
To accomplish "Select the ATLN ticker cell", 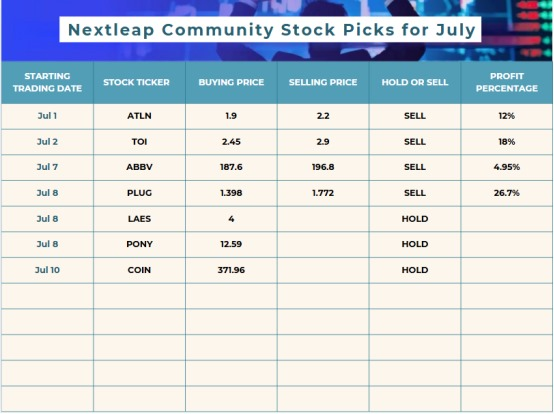I will (x=139, y=116).
